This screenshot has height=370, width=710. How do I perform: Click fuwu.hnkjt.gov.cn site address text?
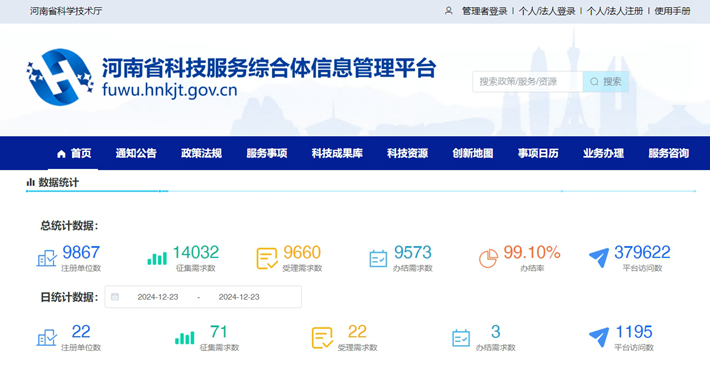(x=170, y=90)
